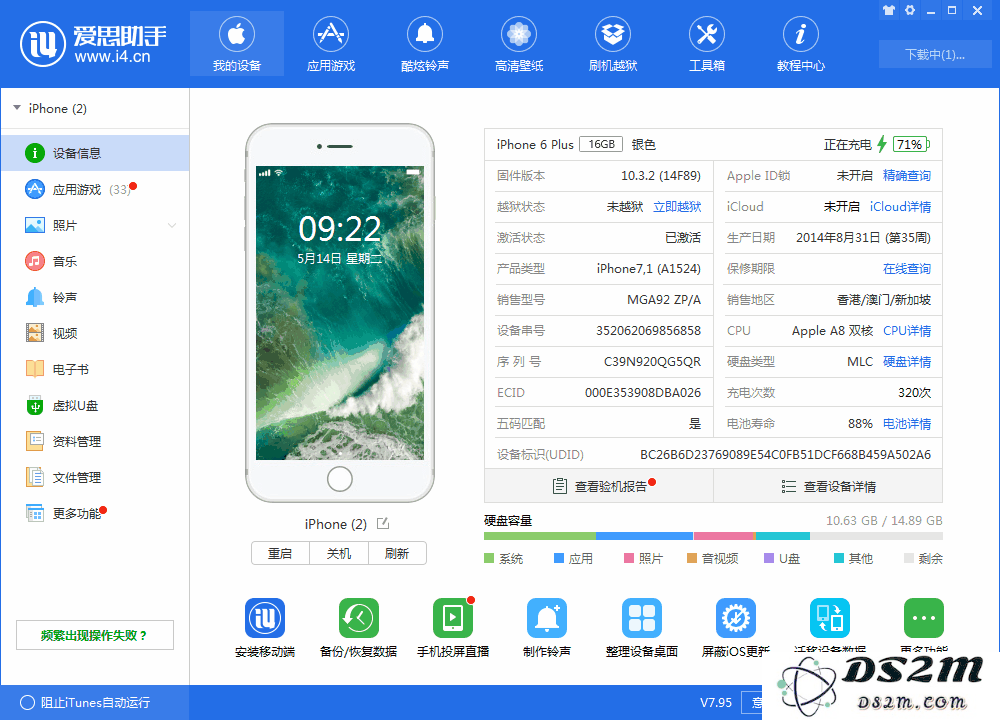Click the 备份/恢复数据 icon

[x=358, y=618]
